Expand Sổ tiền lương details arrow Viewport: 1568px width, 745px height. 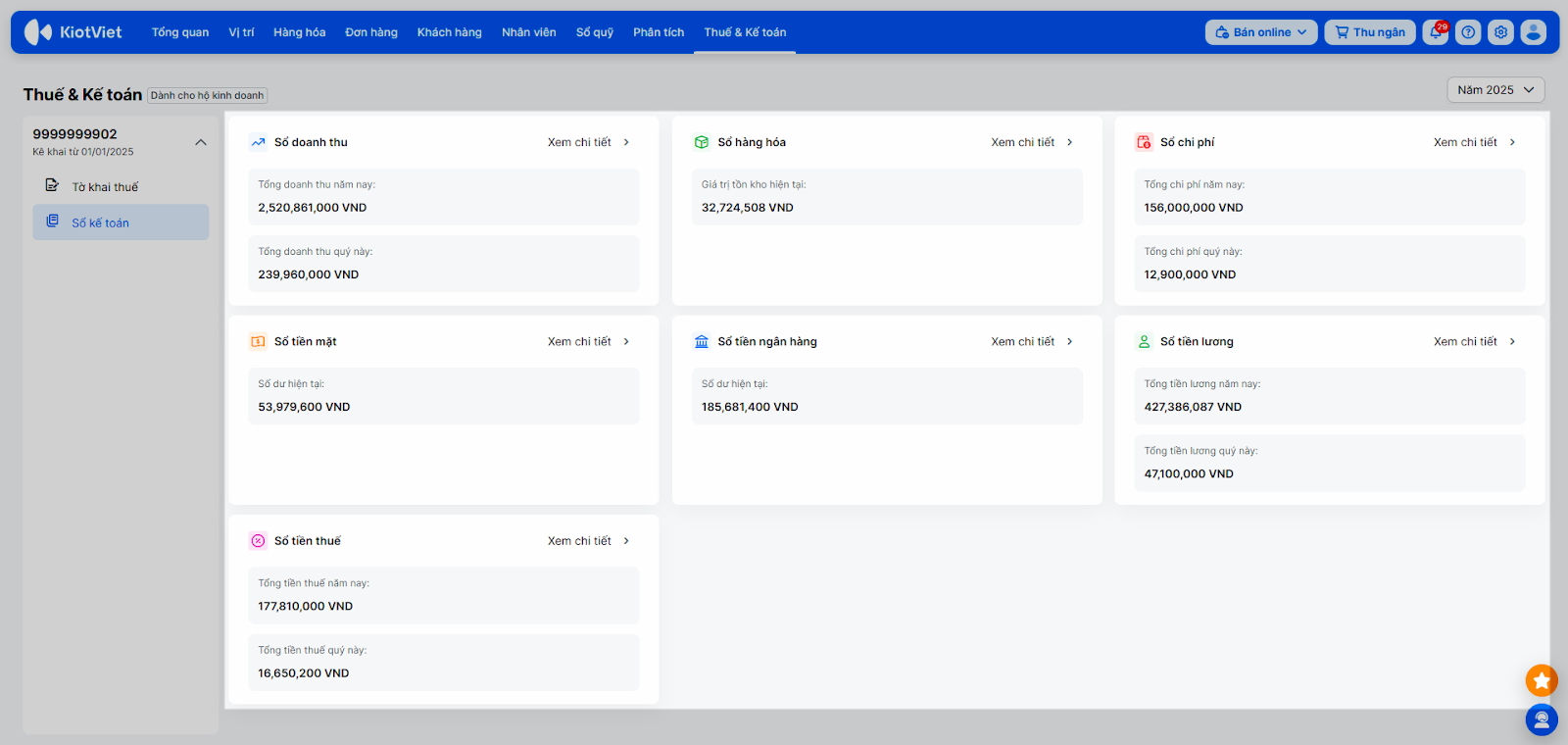click(x=1512, y=341)
